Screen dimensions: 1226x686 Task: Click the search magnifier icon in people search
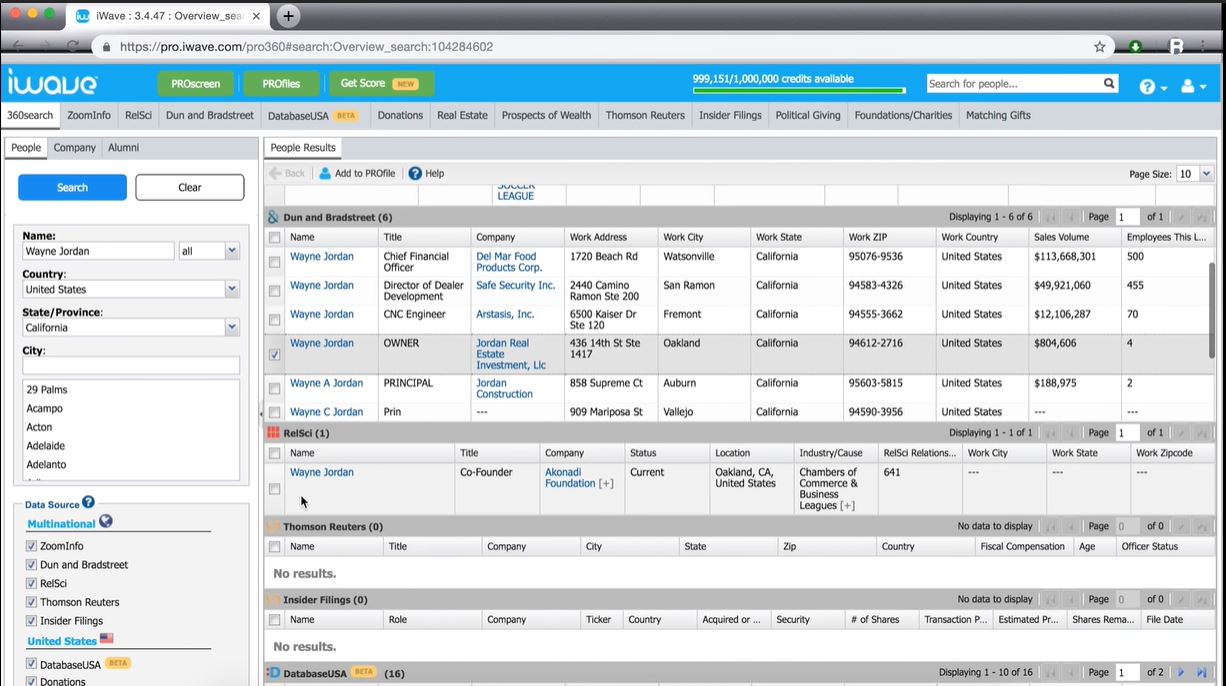pyautogui.click(x=1109, y=84)
